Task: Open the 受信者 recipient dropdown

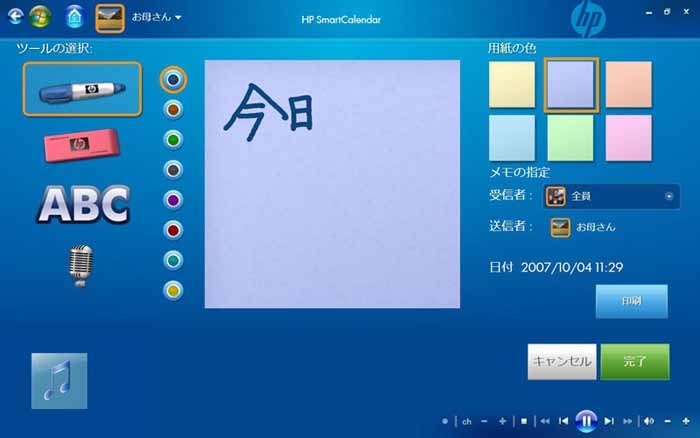Action: [x=612, y=196]
